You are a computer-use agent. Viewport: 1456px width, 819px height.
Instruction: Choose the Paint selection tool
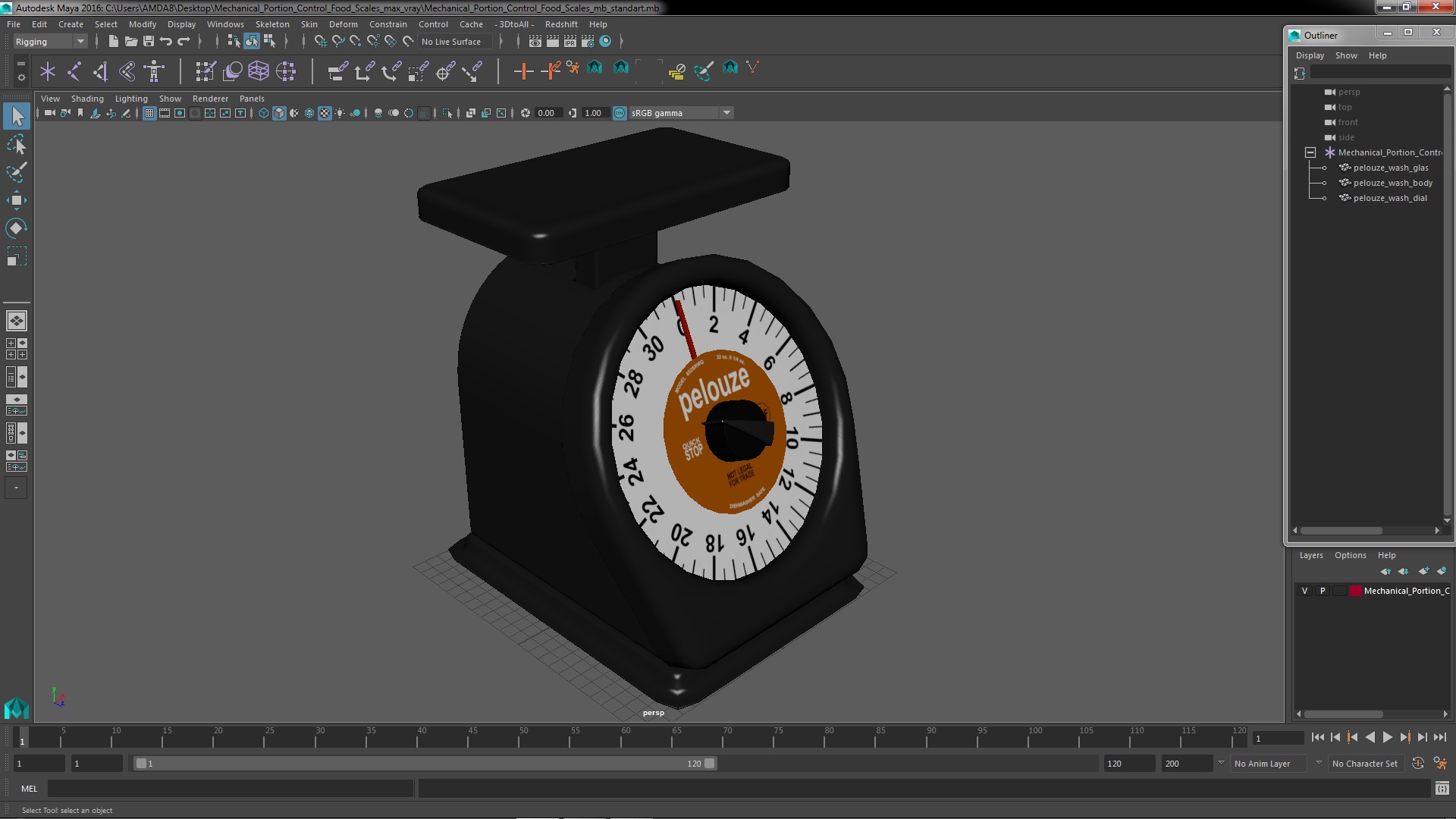tap(17, 172)
